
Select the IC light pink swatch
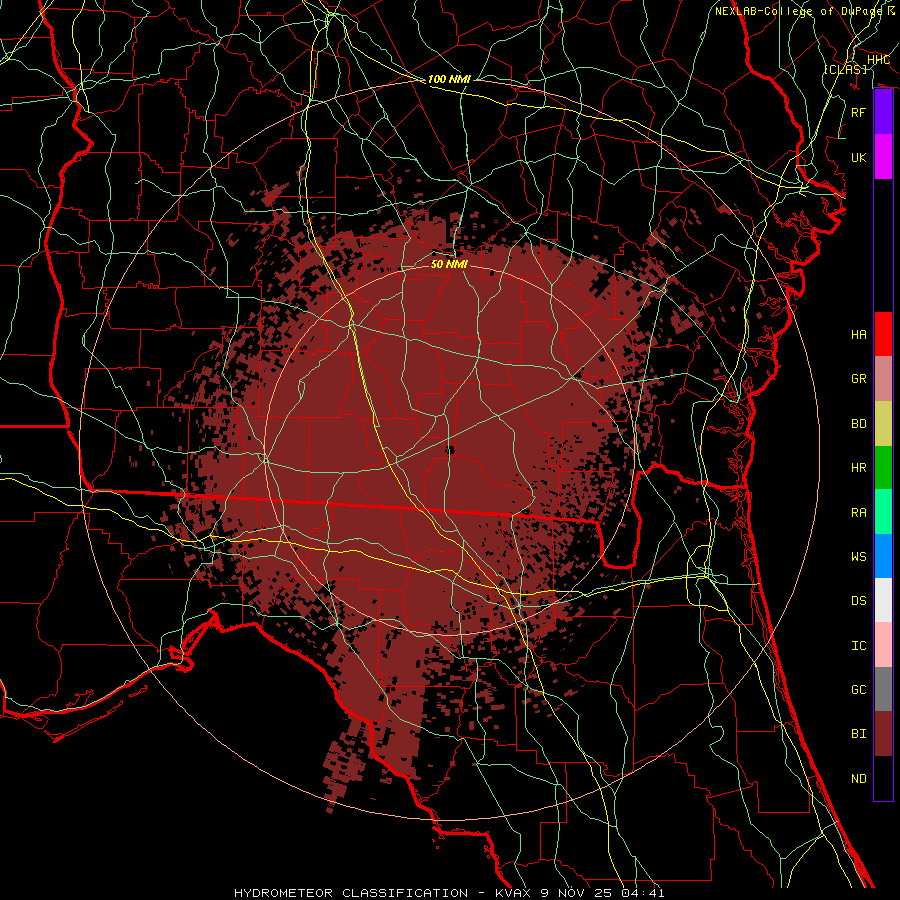click(x=883, y=645)
